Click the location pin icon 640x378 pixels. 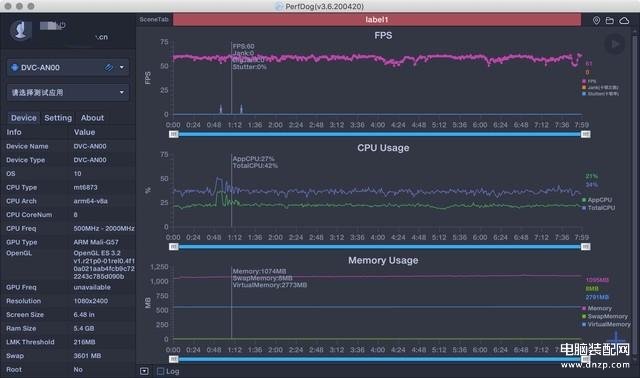(596, 20)
